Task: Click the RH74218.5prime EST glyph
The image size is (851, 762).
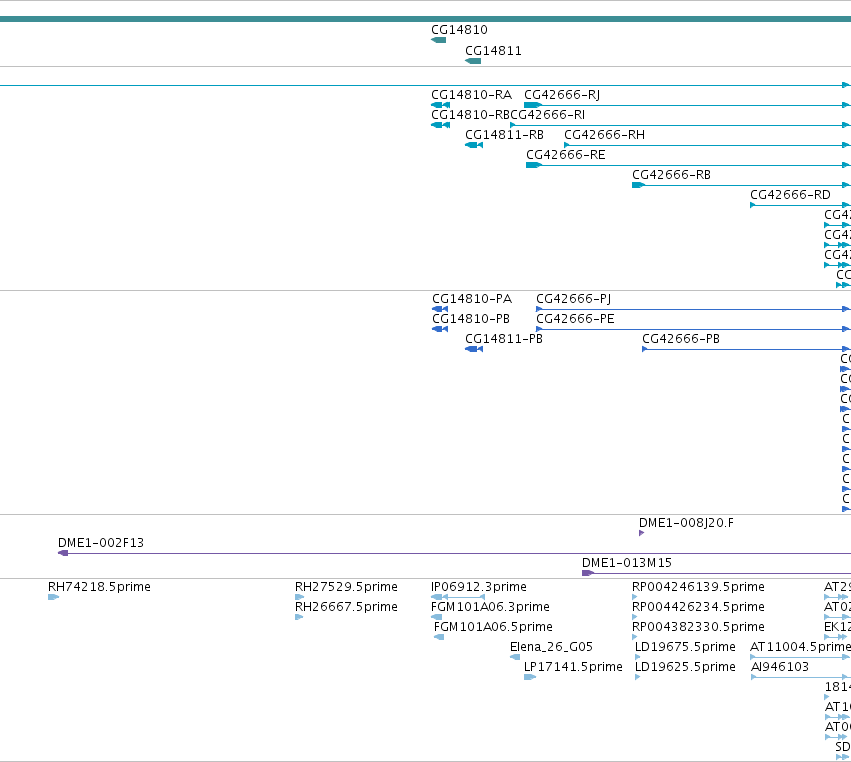Action: coord(53,597)
